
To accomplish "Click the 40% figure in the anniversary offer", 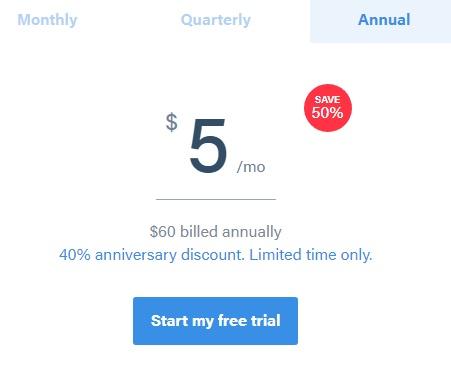I will tap(75, 255).
